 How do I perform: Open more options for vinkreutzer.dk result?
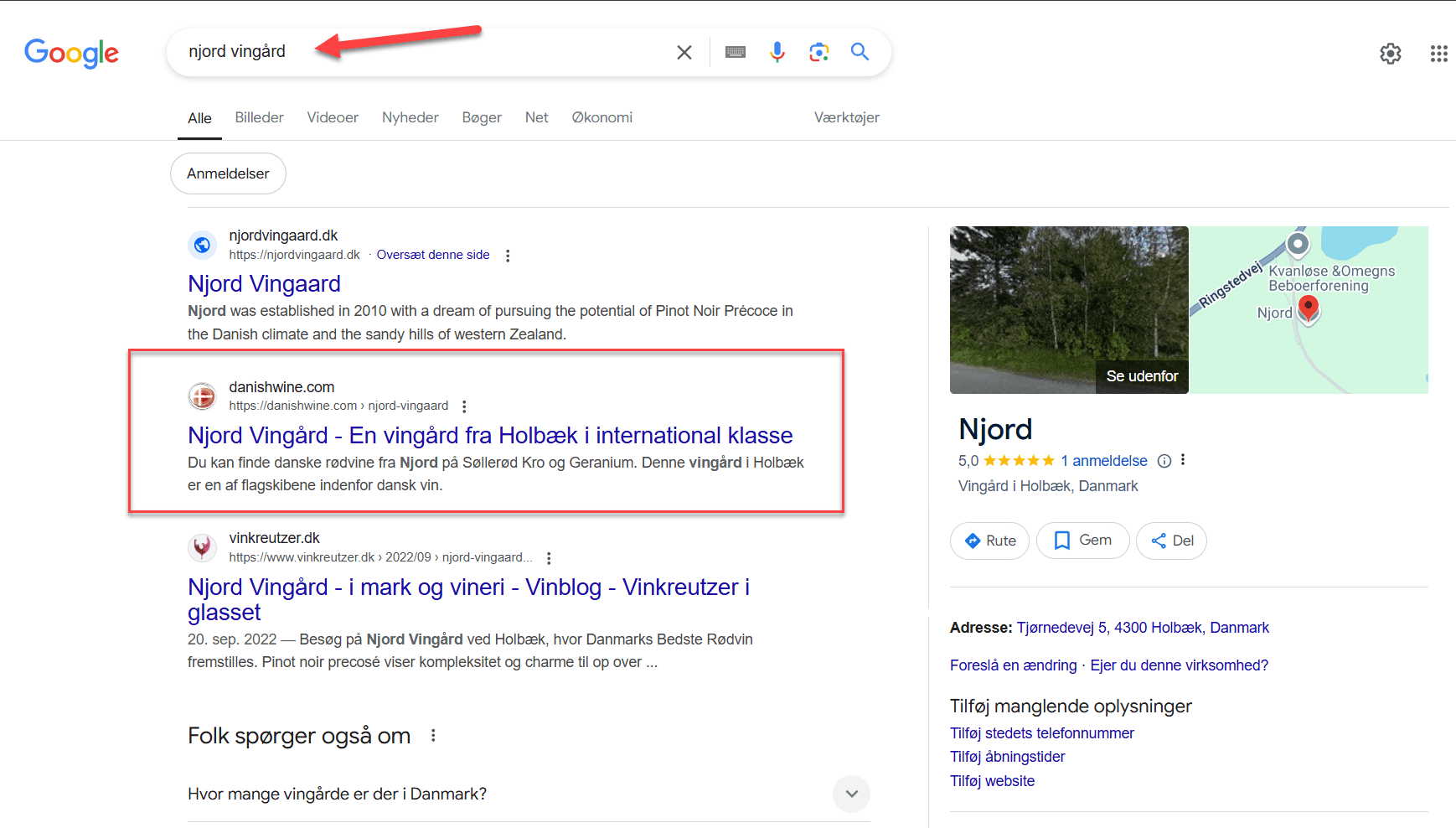[549, 558]
